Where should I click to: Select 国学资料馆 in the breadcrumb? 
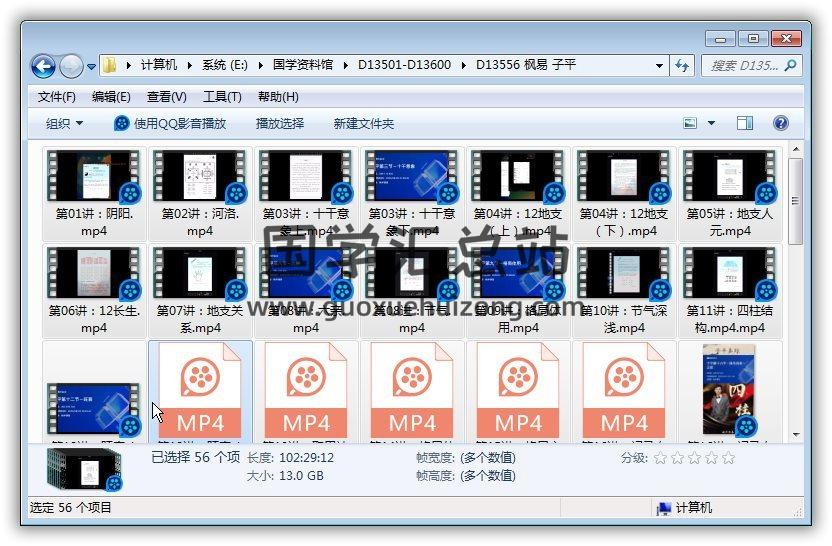(302, 65)
